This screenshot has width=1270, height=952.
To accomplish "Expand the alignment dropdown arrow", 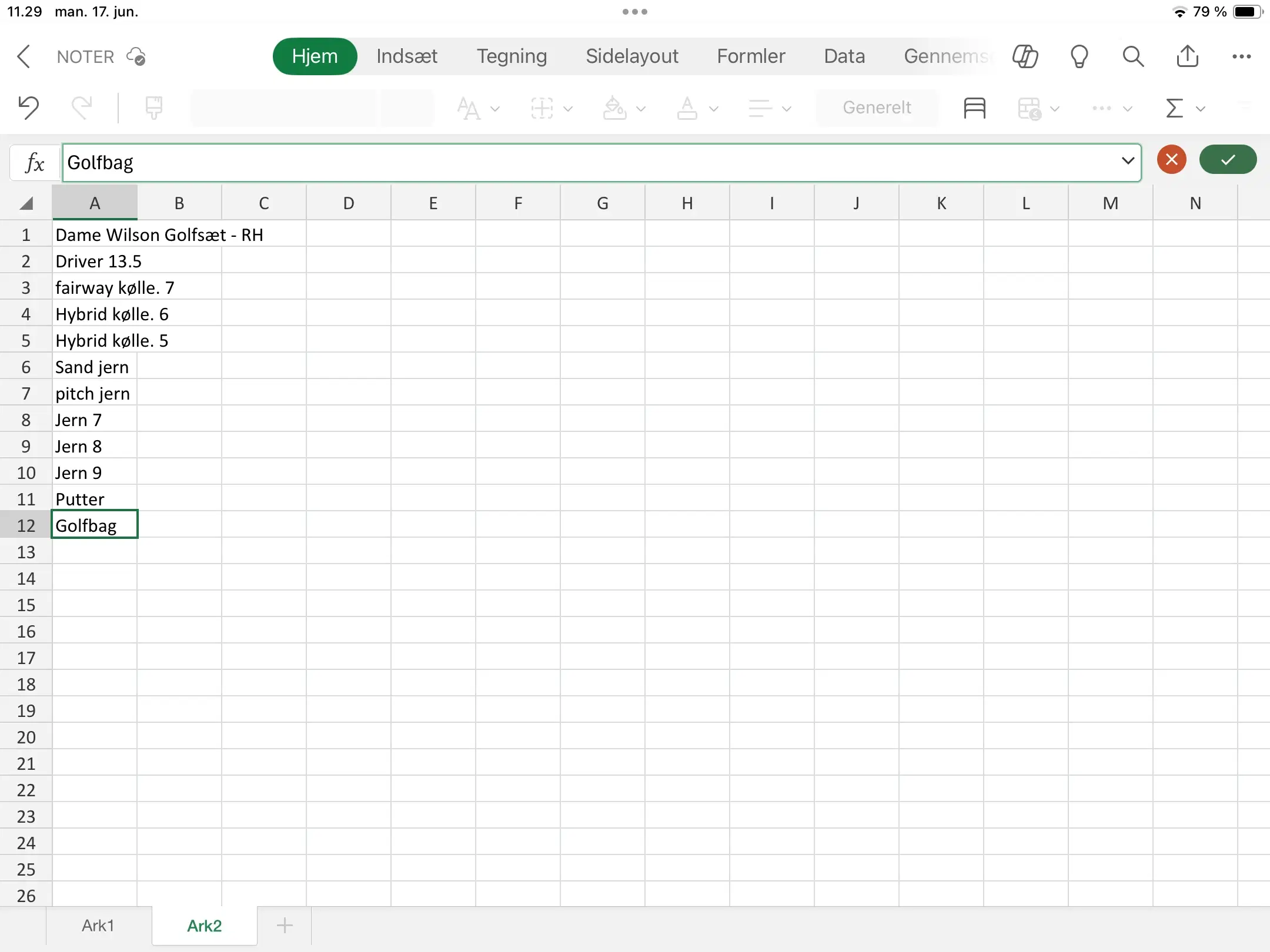I will click(x=787, y=109).
